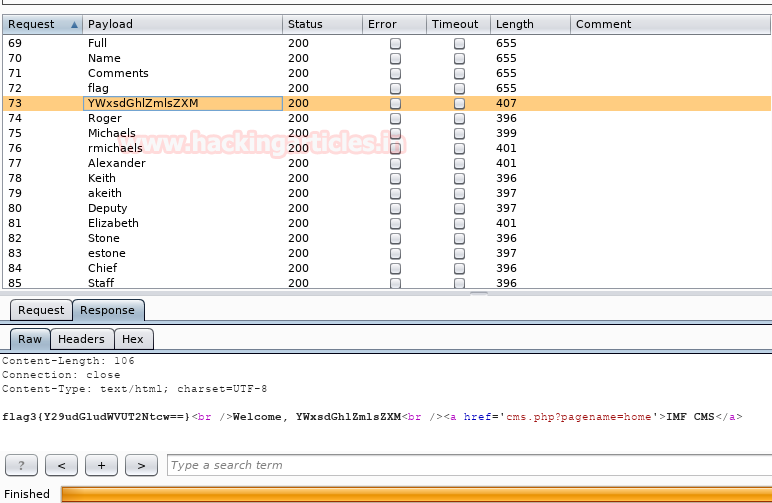
Task: Toggle Timeout checkbox for request 70
Action: [459, 59]
